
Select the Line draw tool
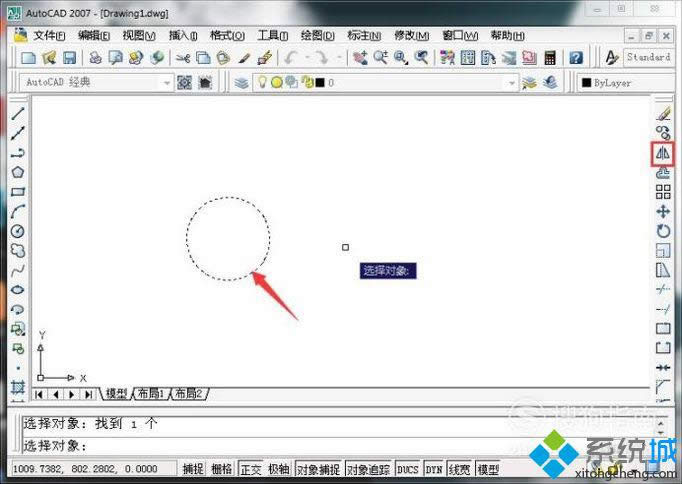pos(18,113)
